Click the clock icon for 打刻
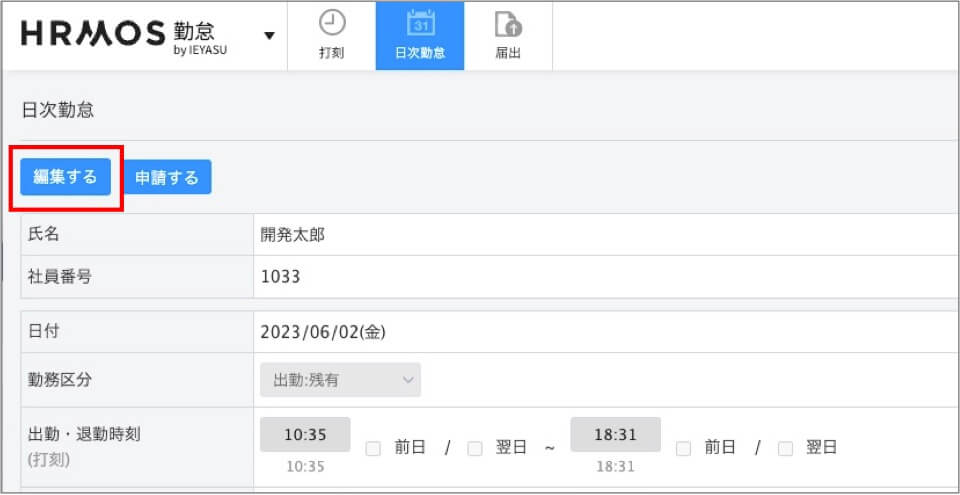960x495 pixels. (332, 24)
